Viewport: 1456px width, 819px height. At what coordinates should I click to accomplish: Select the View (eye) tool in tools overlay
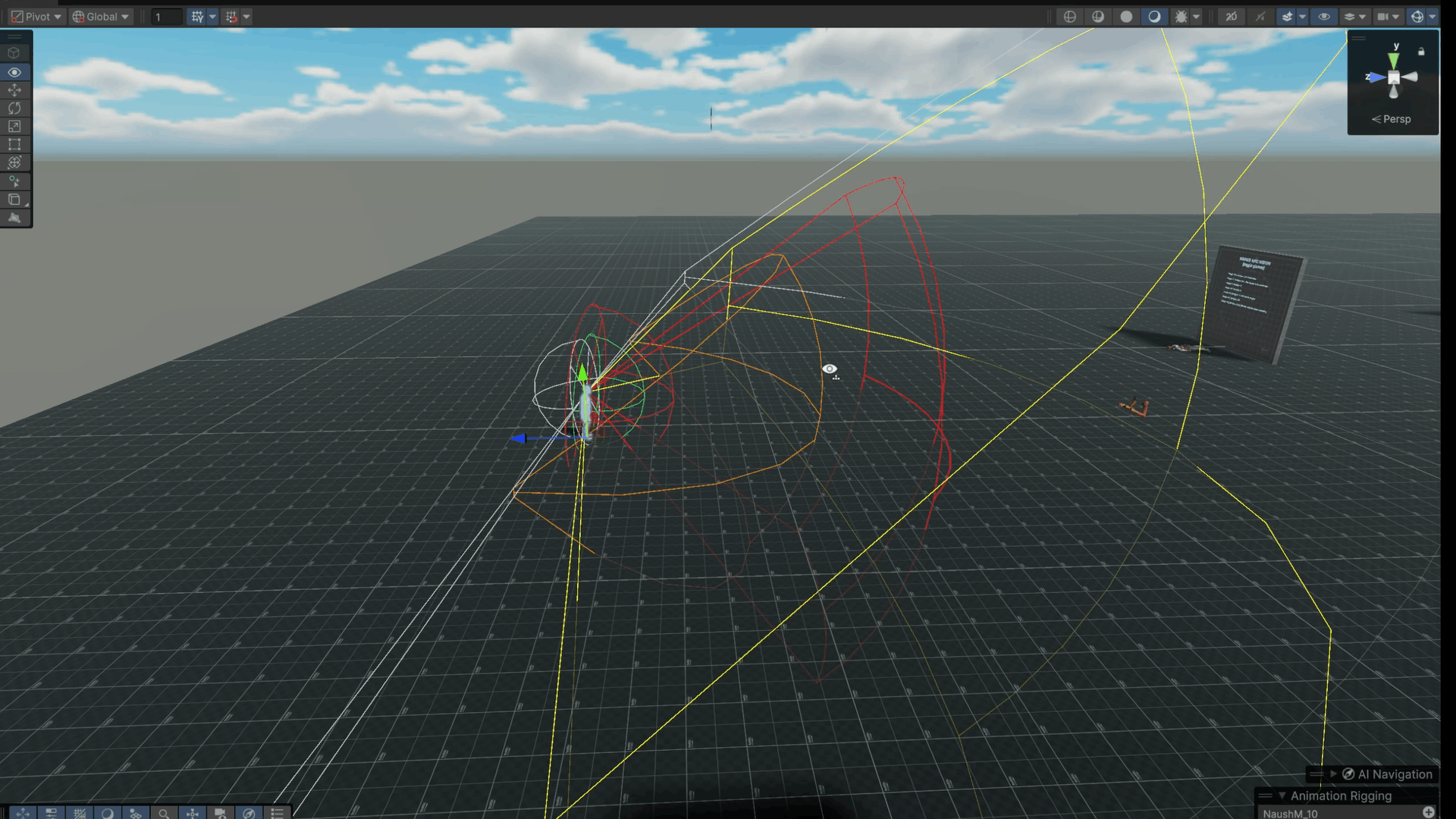point(14,72)
